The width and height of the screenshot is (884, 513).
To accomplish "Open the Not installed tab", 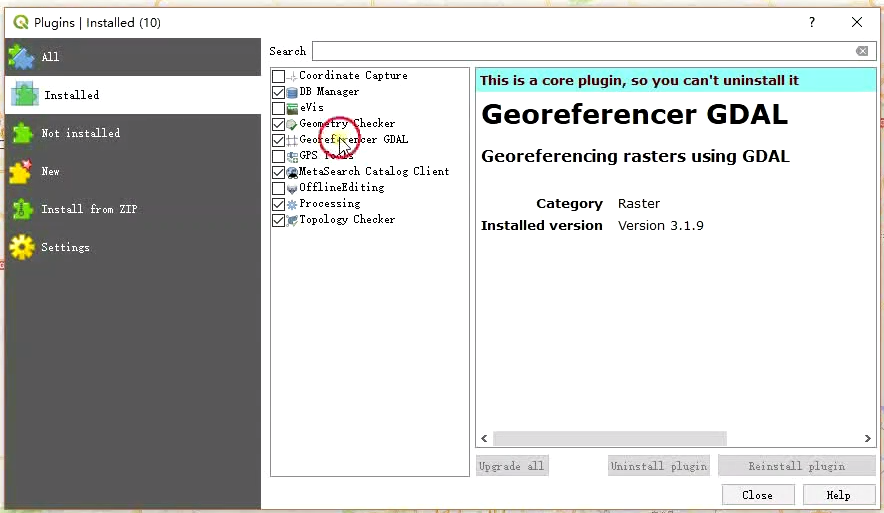I will pos(133,134).
